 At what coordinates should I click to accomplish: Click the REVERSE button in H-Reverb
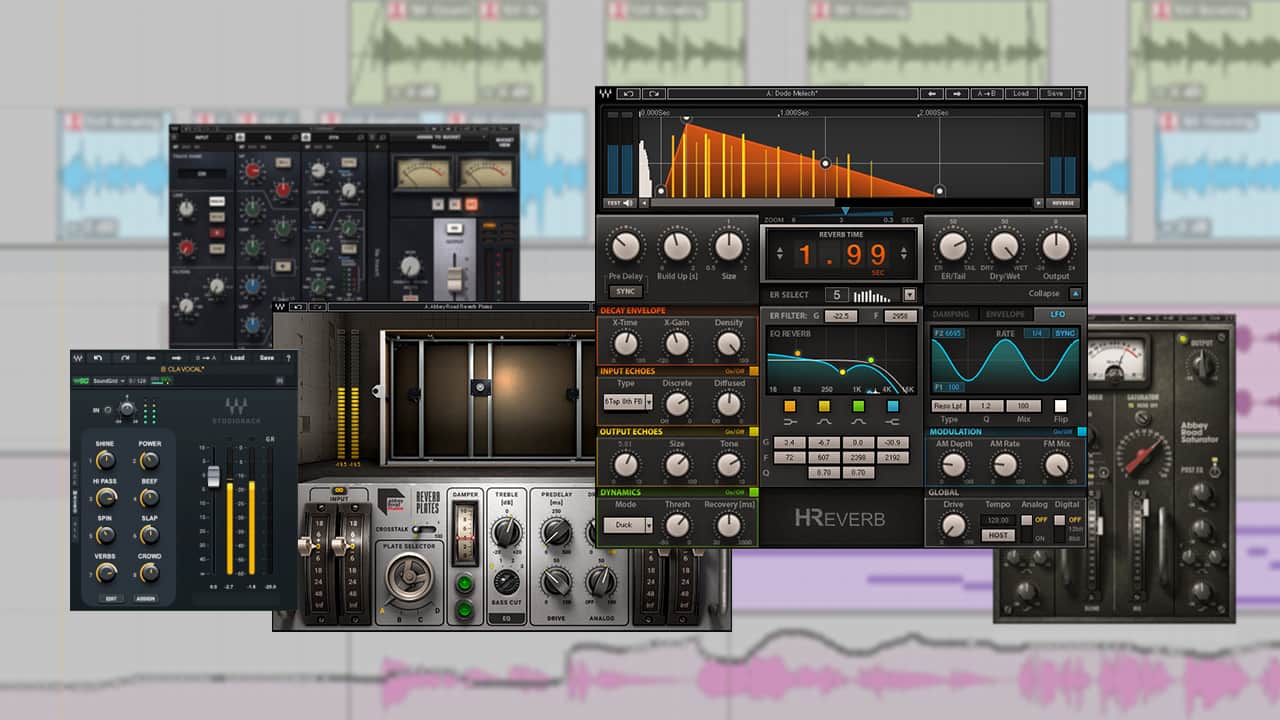point(1064,203)
